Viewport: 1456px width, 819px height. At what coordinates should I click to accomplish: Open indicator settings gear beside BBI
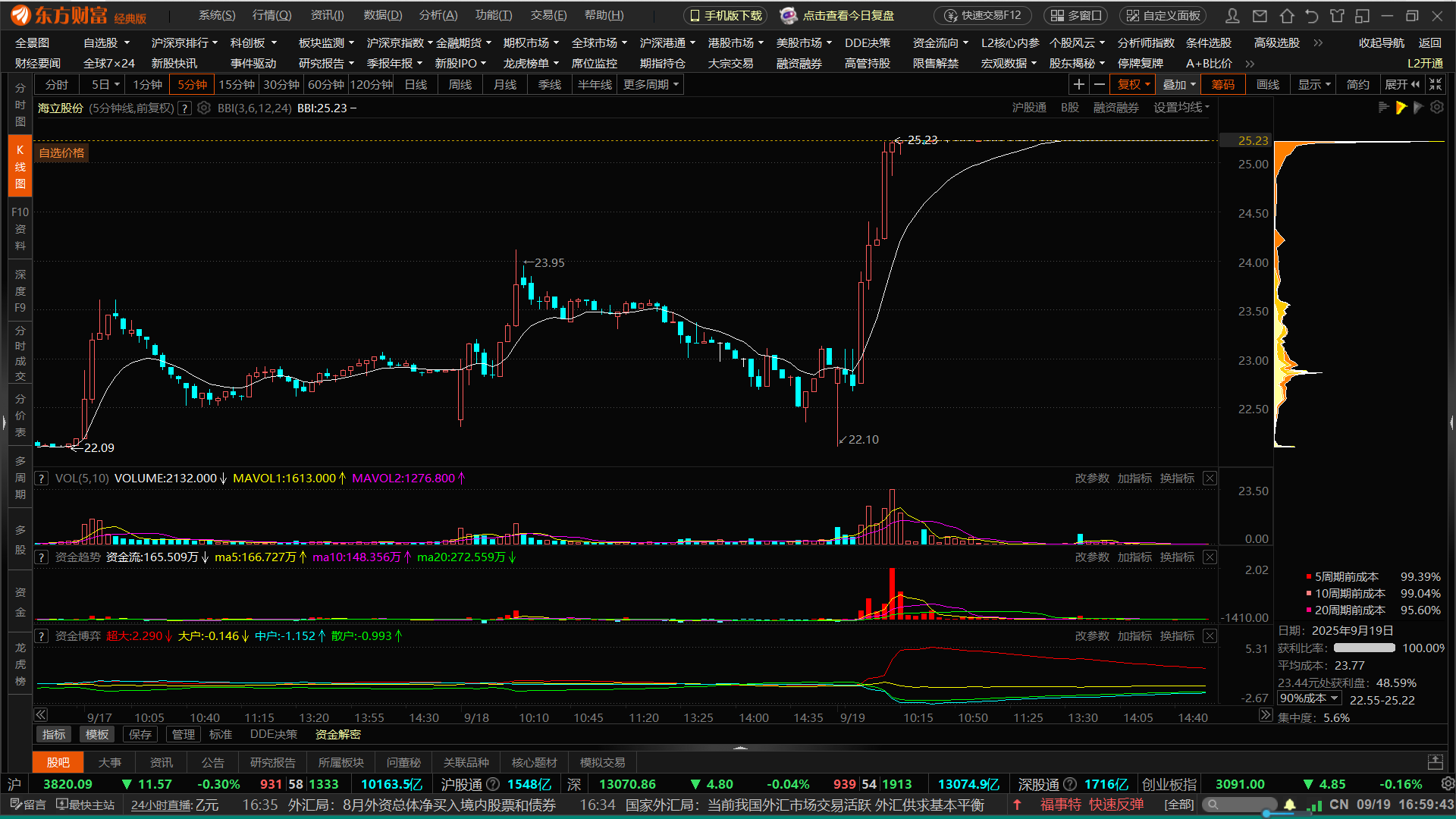click(x=204, y=108)
